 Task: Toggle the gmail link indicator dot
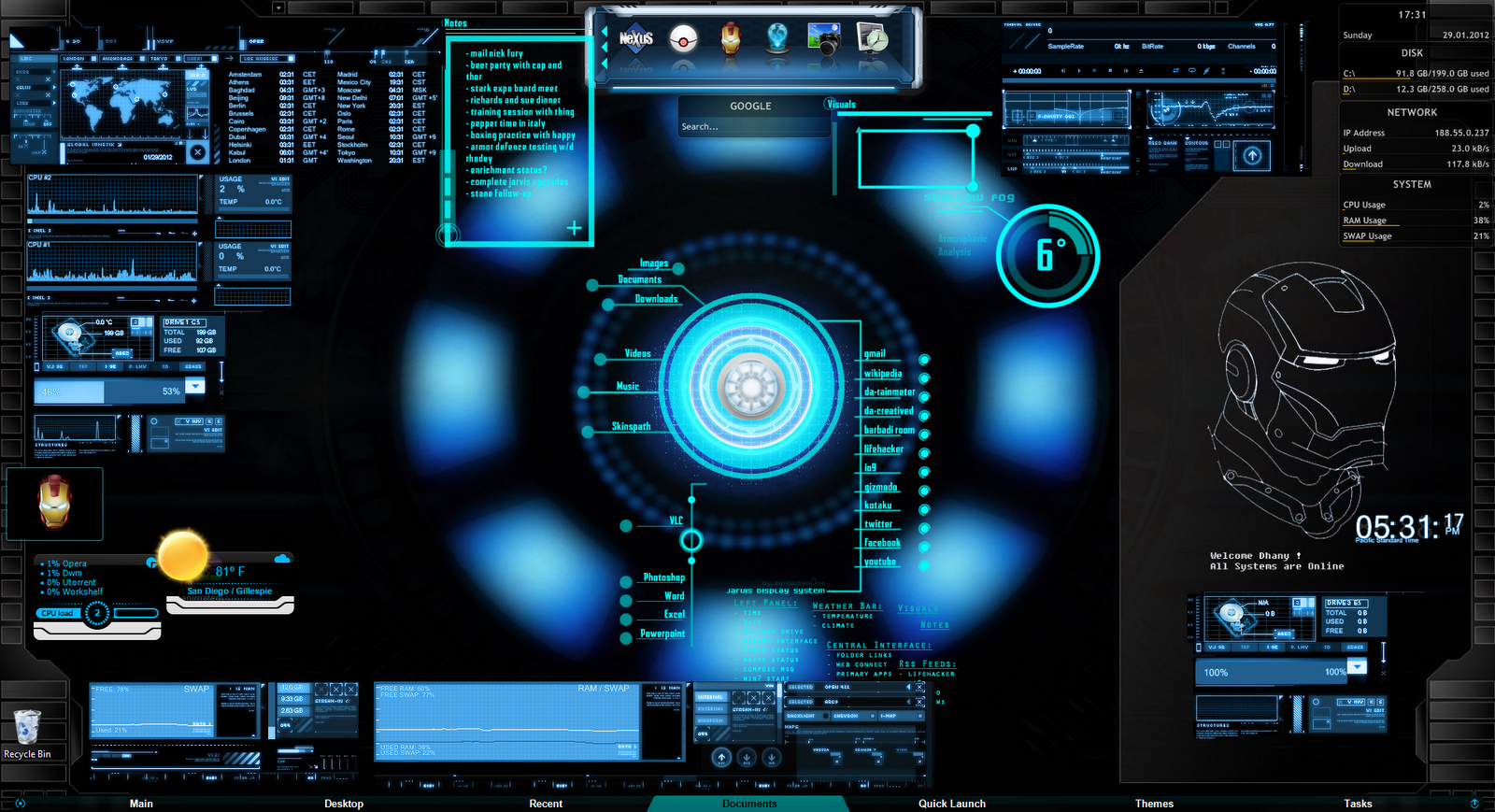[x=924, y=360]
